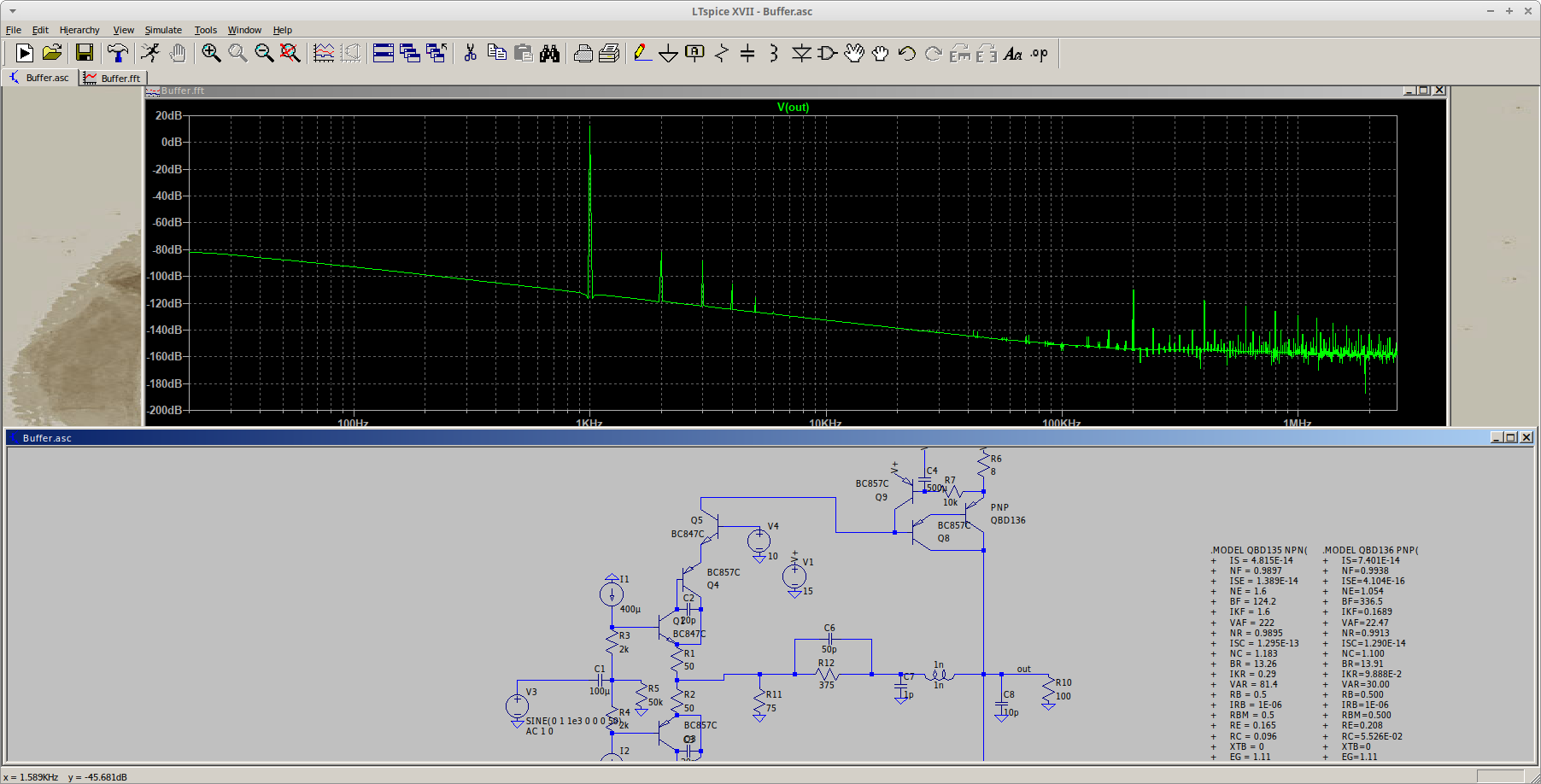Open the View menu
1541x784 pixels.
124,30
